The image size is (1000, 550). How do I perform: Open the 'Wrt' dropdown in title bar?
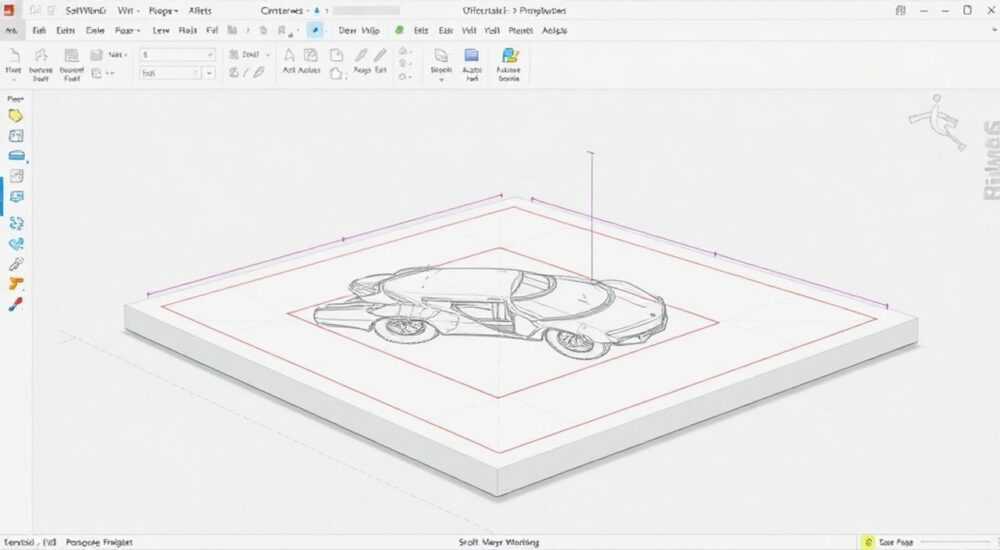pyautogui.click(x=128, y=11)
